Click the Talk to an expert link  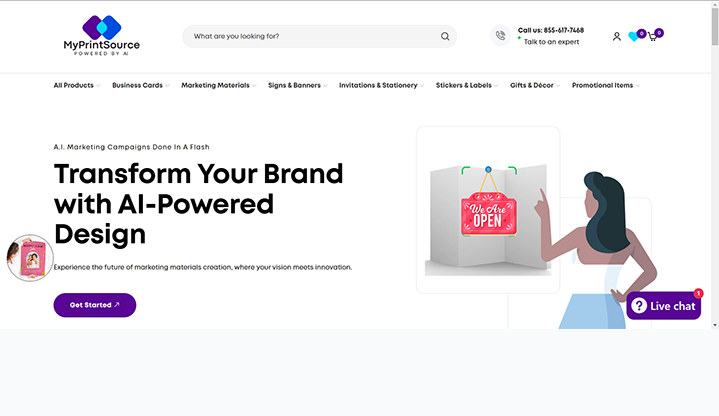[x=551, y=42]
